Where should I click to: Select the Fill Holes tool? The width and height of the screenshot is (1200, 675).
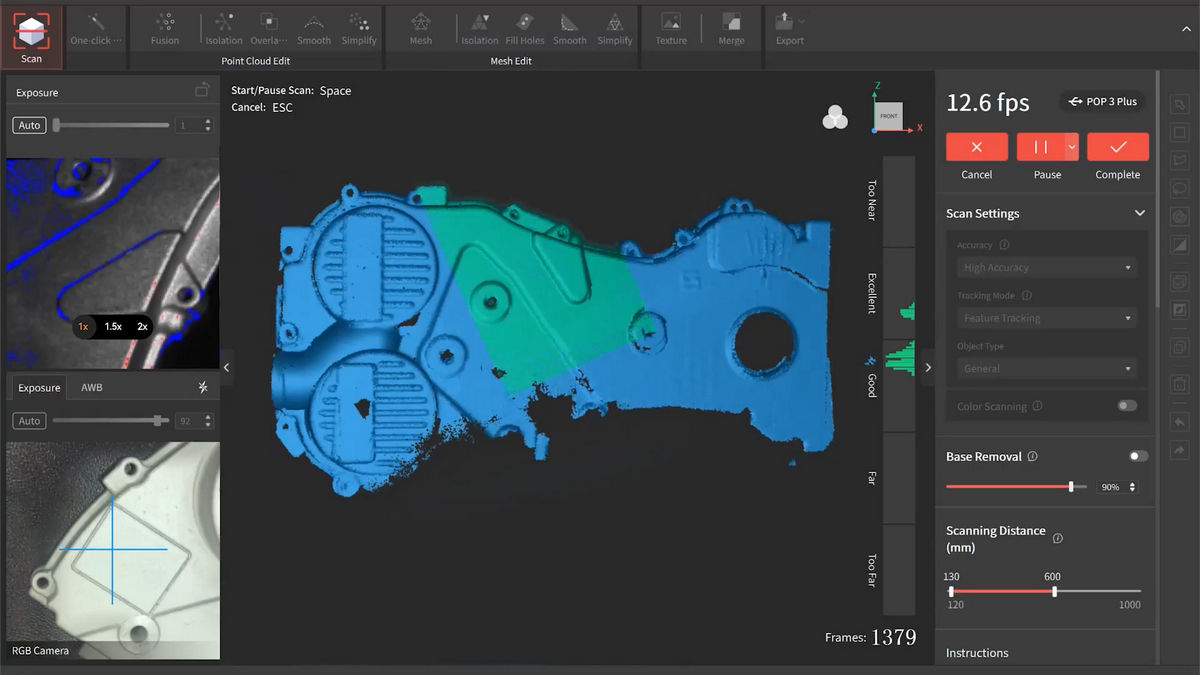click(525, 28)
